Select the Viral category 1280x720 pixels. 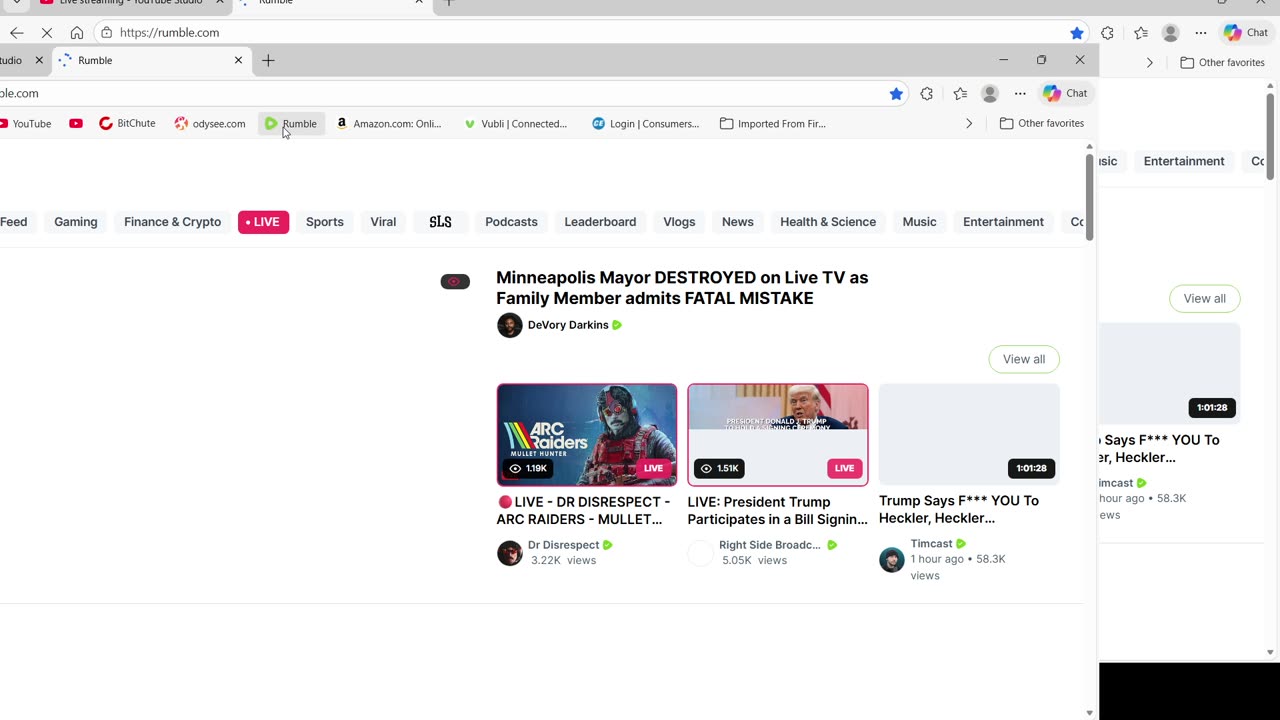[x=383, y=222]
